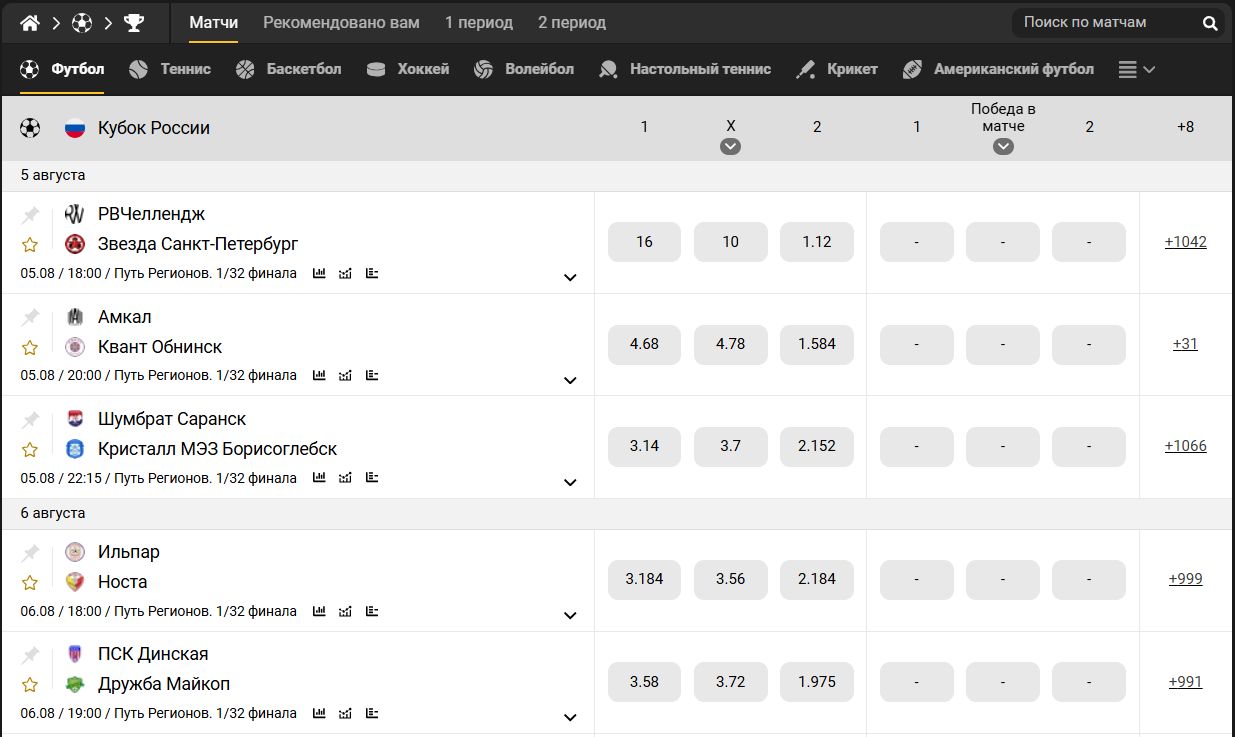
Task: Star the Амкал vs Квант Обнинск match
Action: 30,347
